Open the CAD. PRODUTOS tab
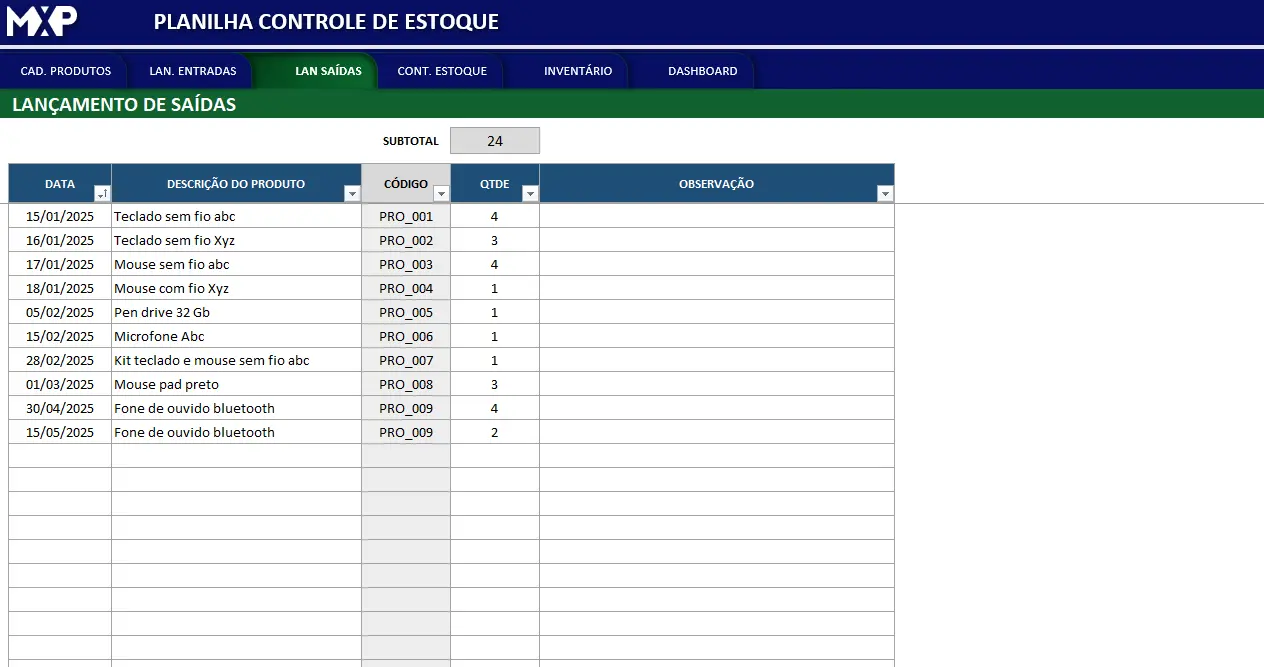 tap(66, 71)
